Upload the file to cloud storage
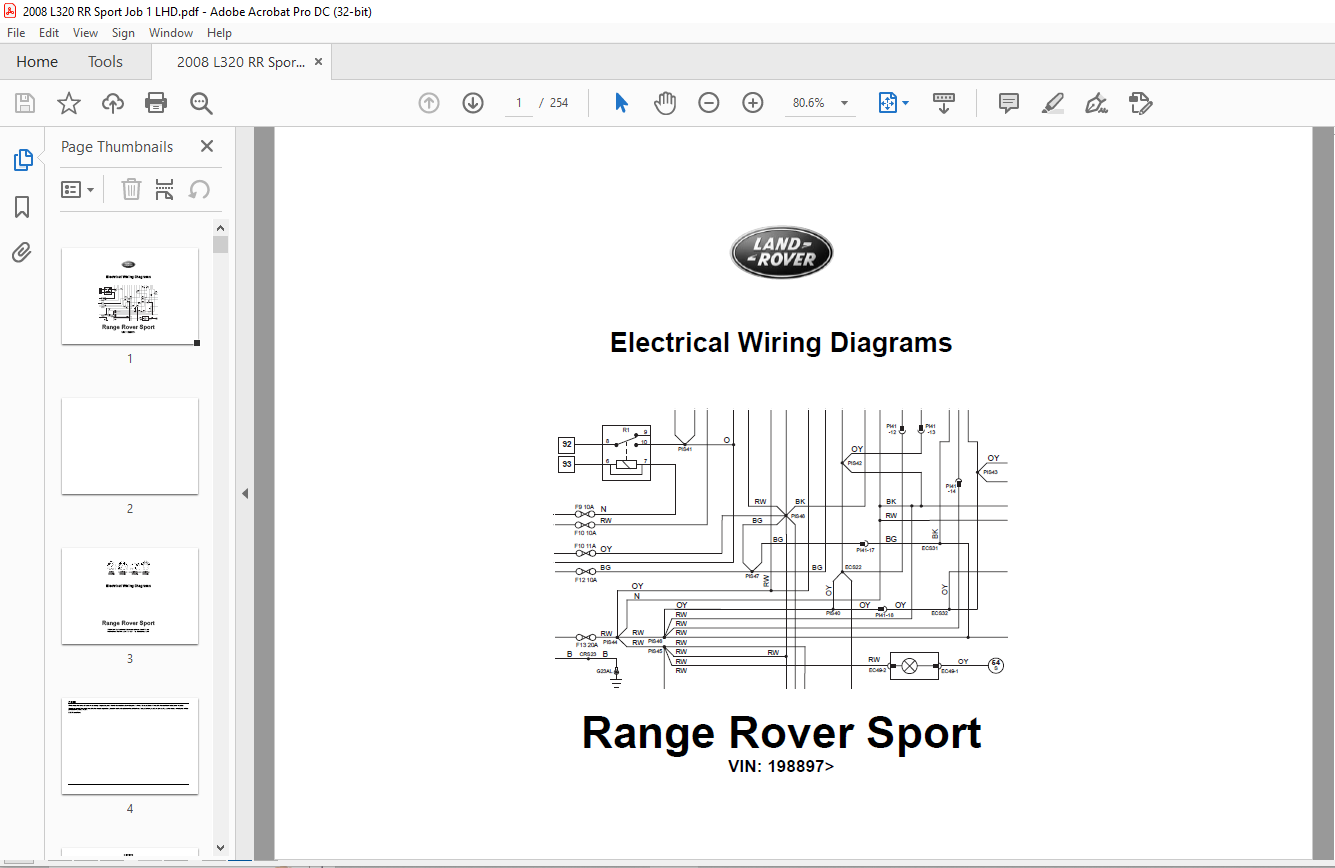This screenshot has height=868, width=1335. point(112,103)
